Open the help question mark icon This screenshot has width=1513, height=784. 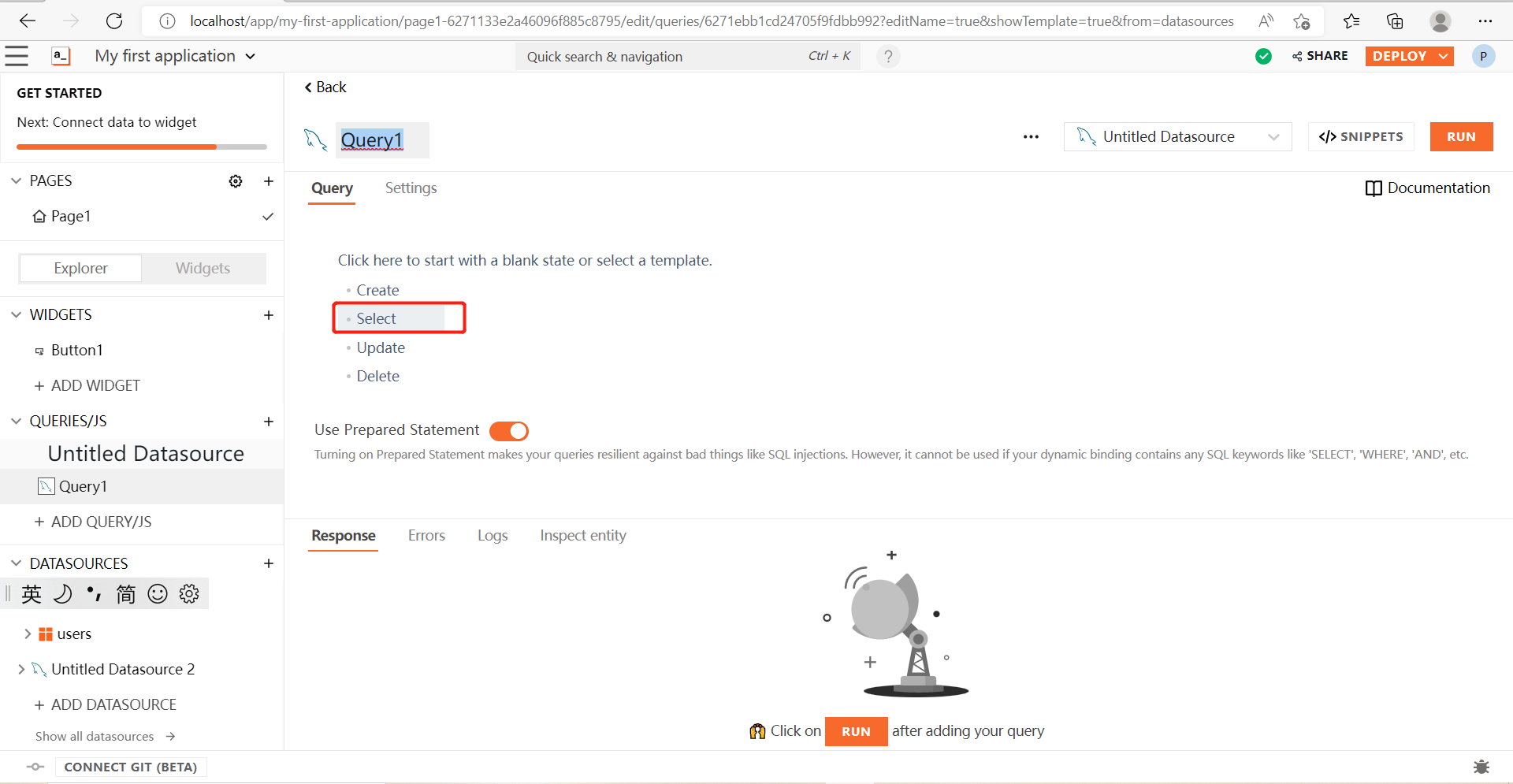pyautogui.click(x=888, y=57)
